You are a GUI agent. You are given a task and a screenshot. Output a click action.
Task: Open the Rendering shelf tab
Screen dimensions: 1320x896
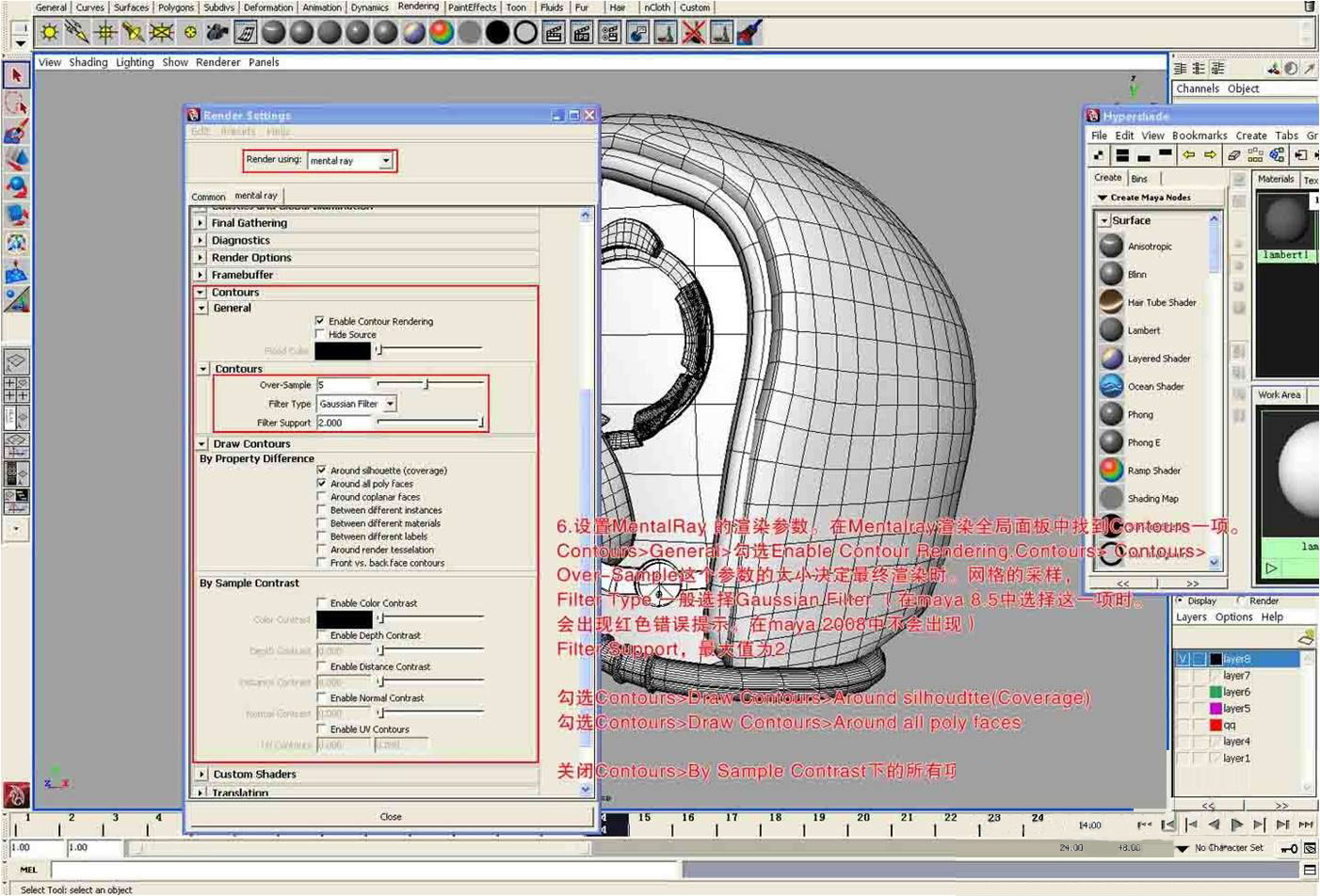[x=418, y=7]
